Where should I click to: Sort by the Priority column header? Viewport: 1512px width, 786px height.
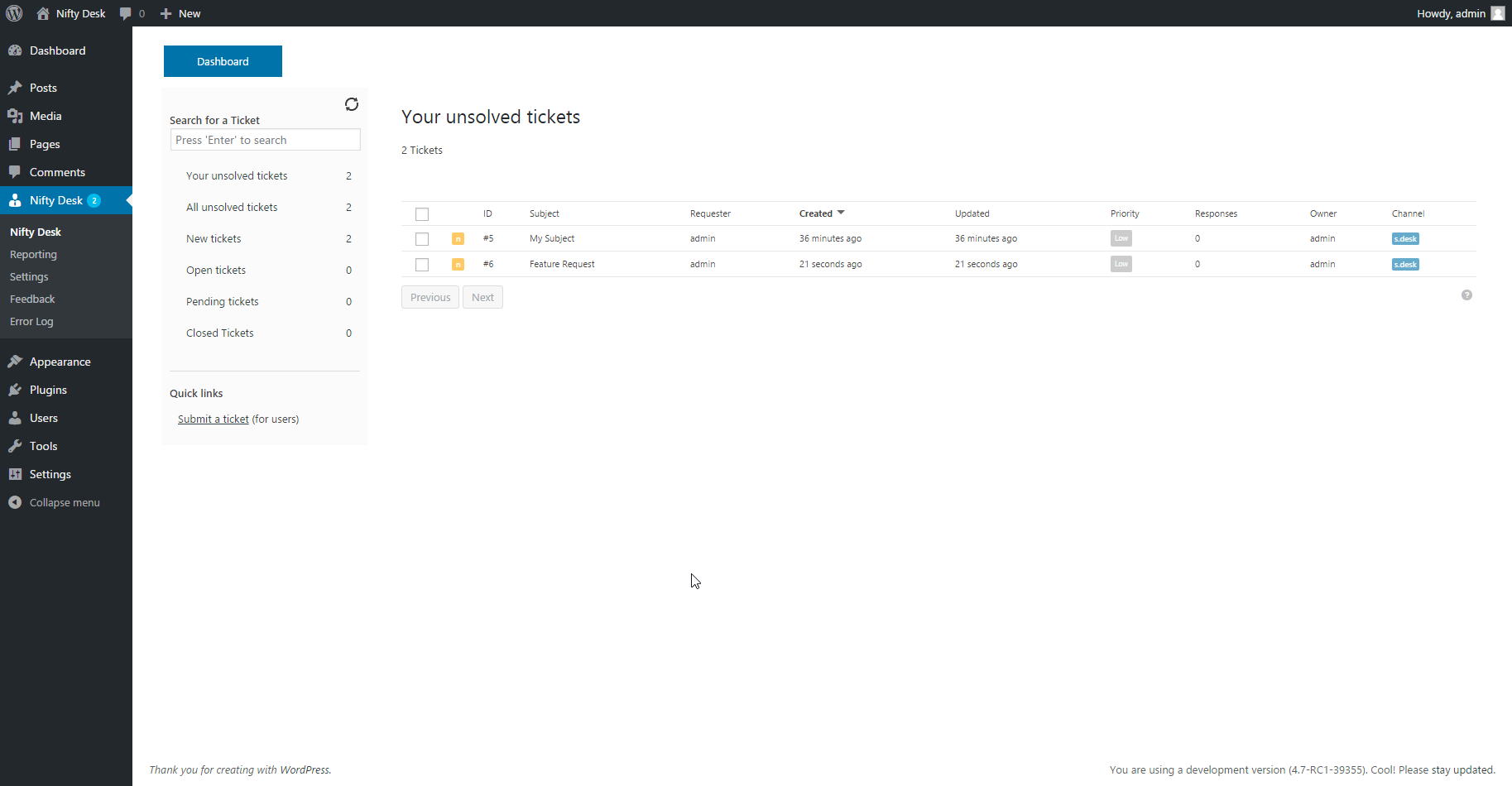click(x=1125, y=213)
